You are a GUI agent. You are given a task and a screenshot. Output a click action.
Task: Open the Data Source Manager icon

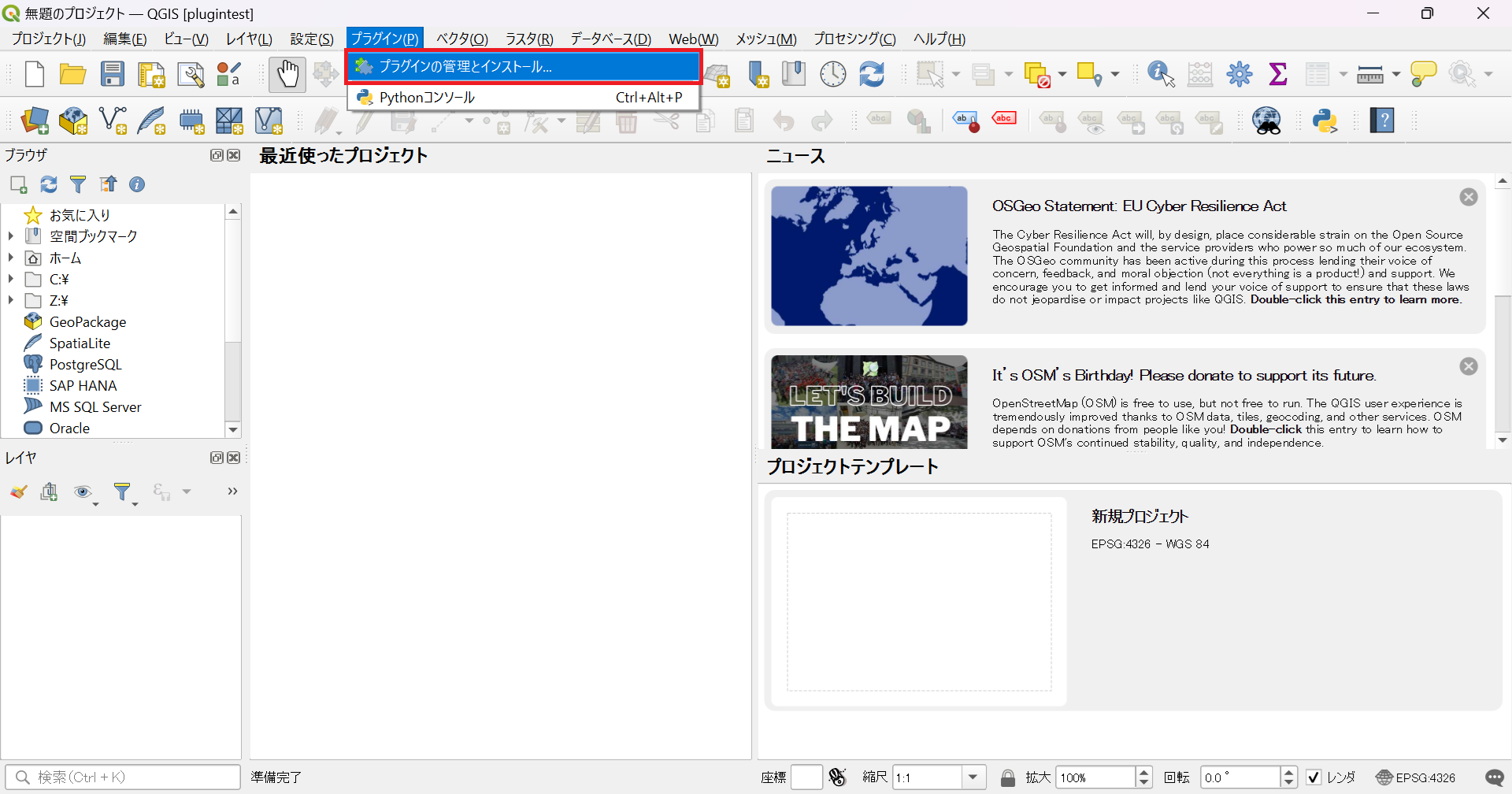35,121
